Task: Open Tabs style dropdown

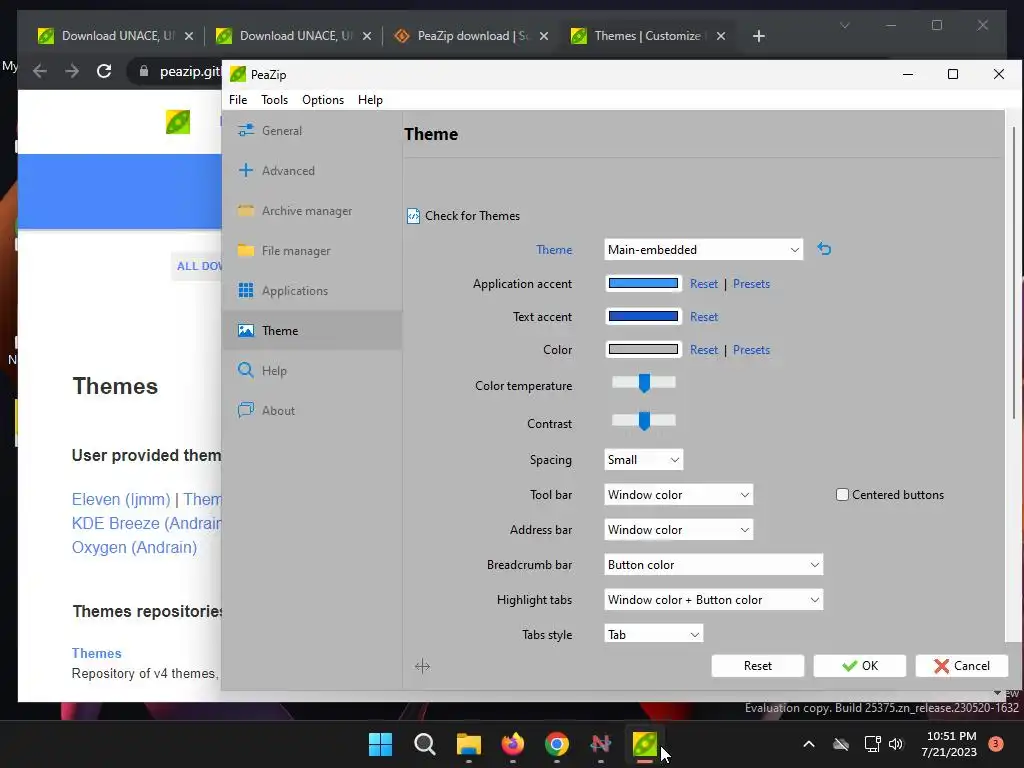Action: [653, 634]
